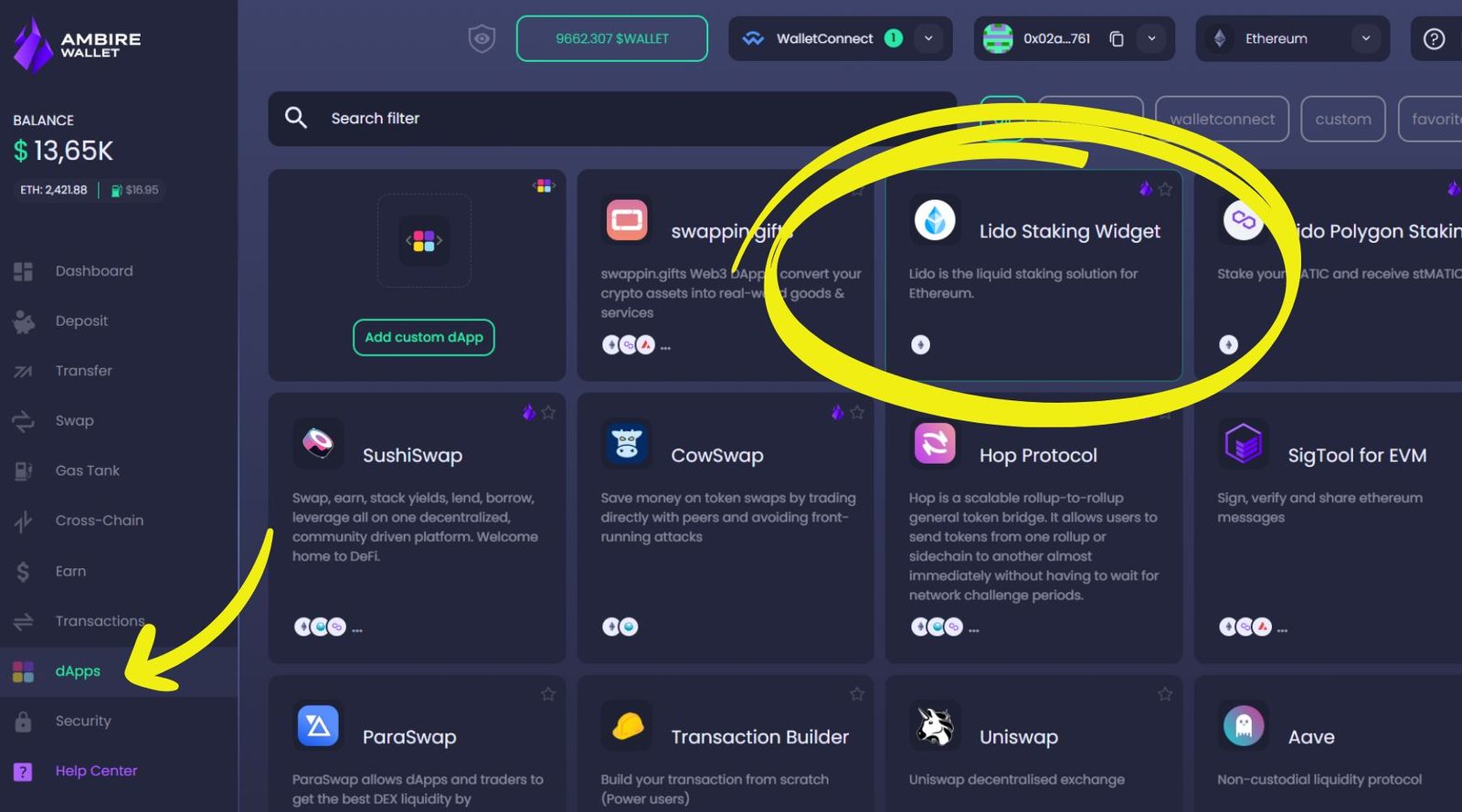Filter dApps by custom category
The height and width of the screenshot is (812, 1462).
click(1343, 119)
